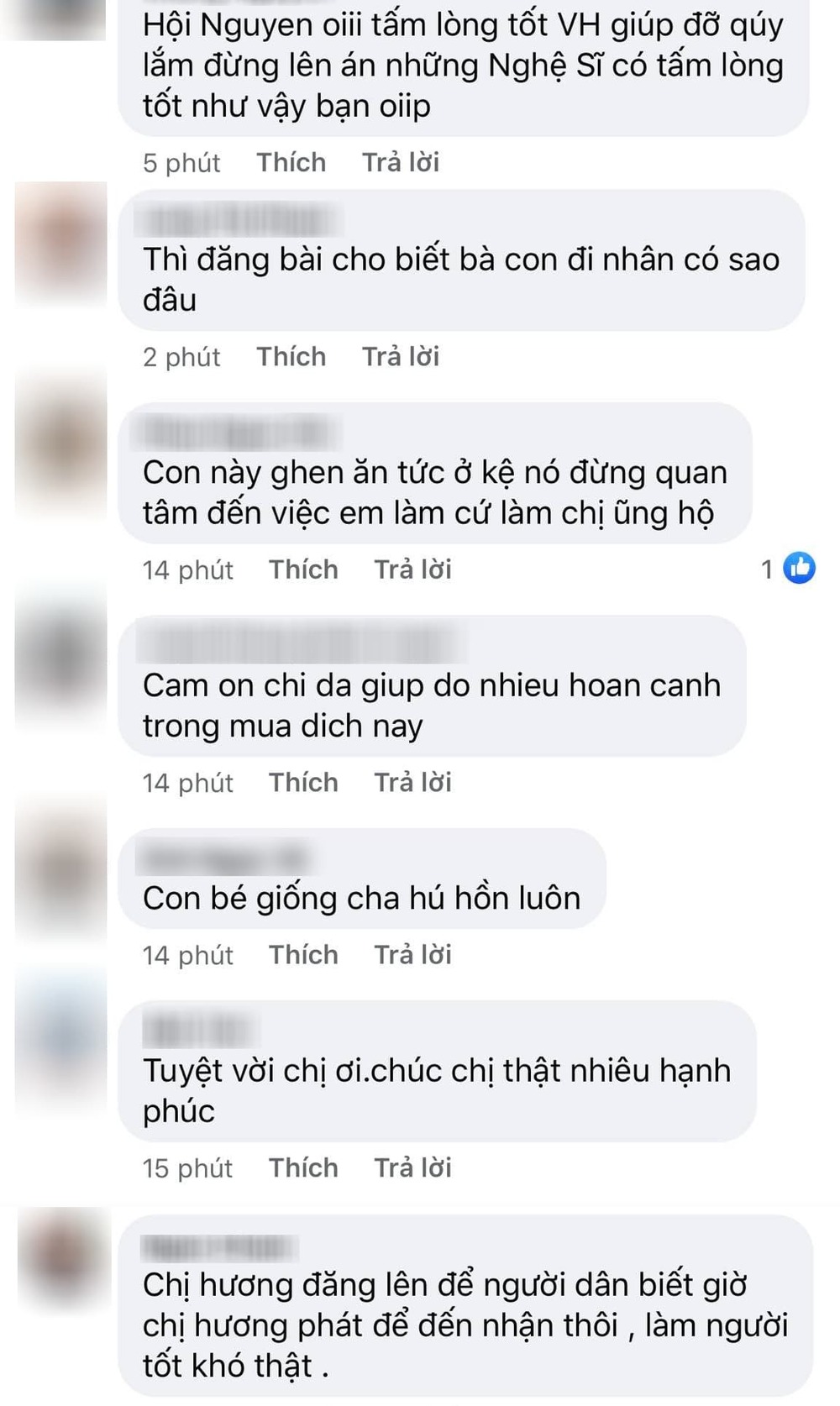
Task: Like the 'Tuyệt vời chị ơi' comment
Action: (x=303, y=1167)
